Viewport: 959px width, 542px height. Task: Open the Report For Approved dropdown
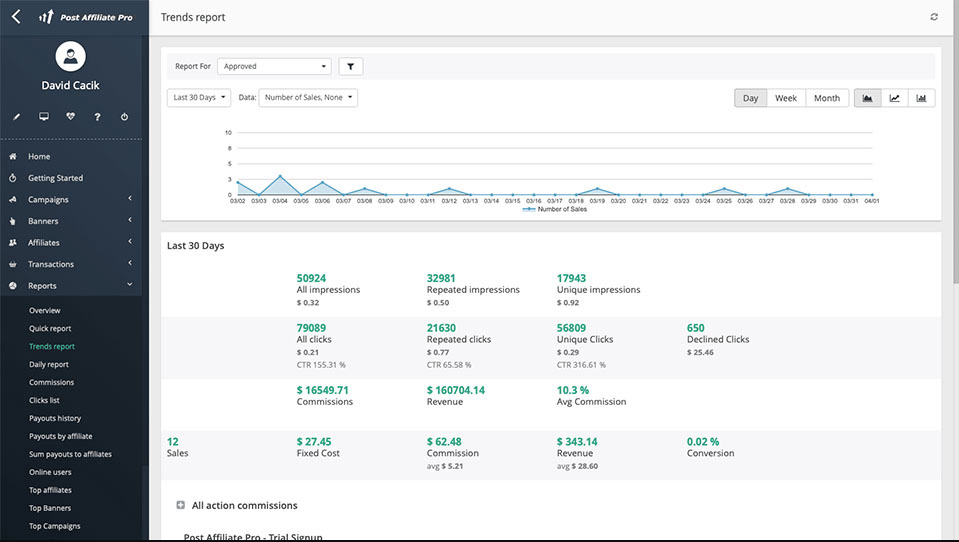tap(273, 67)
